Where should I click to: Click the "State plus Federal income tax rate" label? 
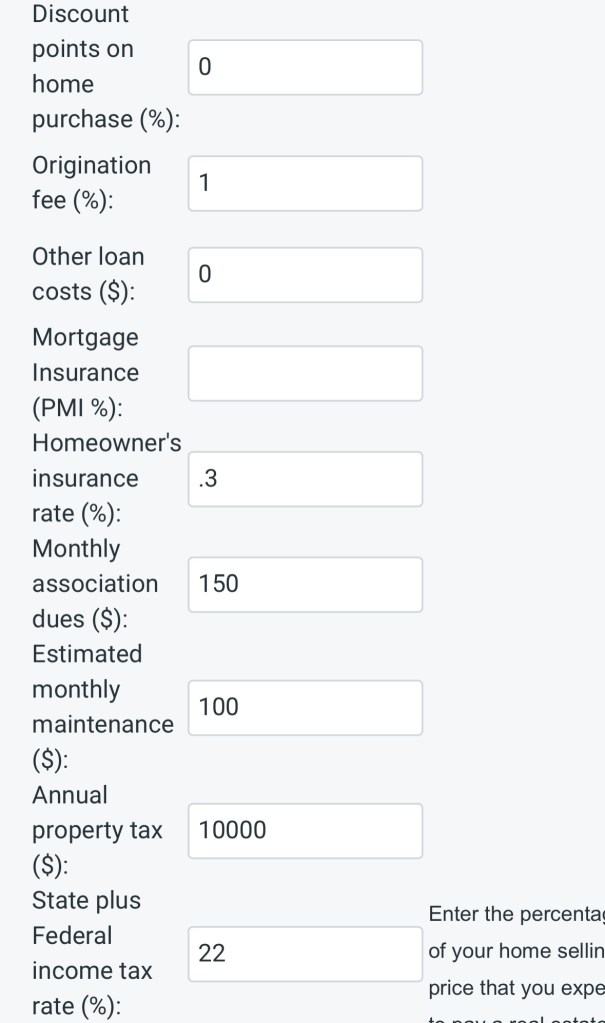92,953
